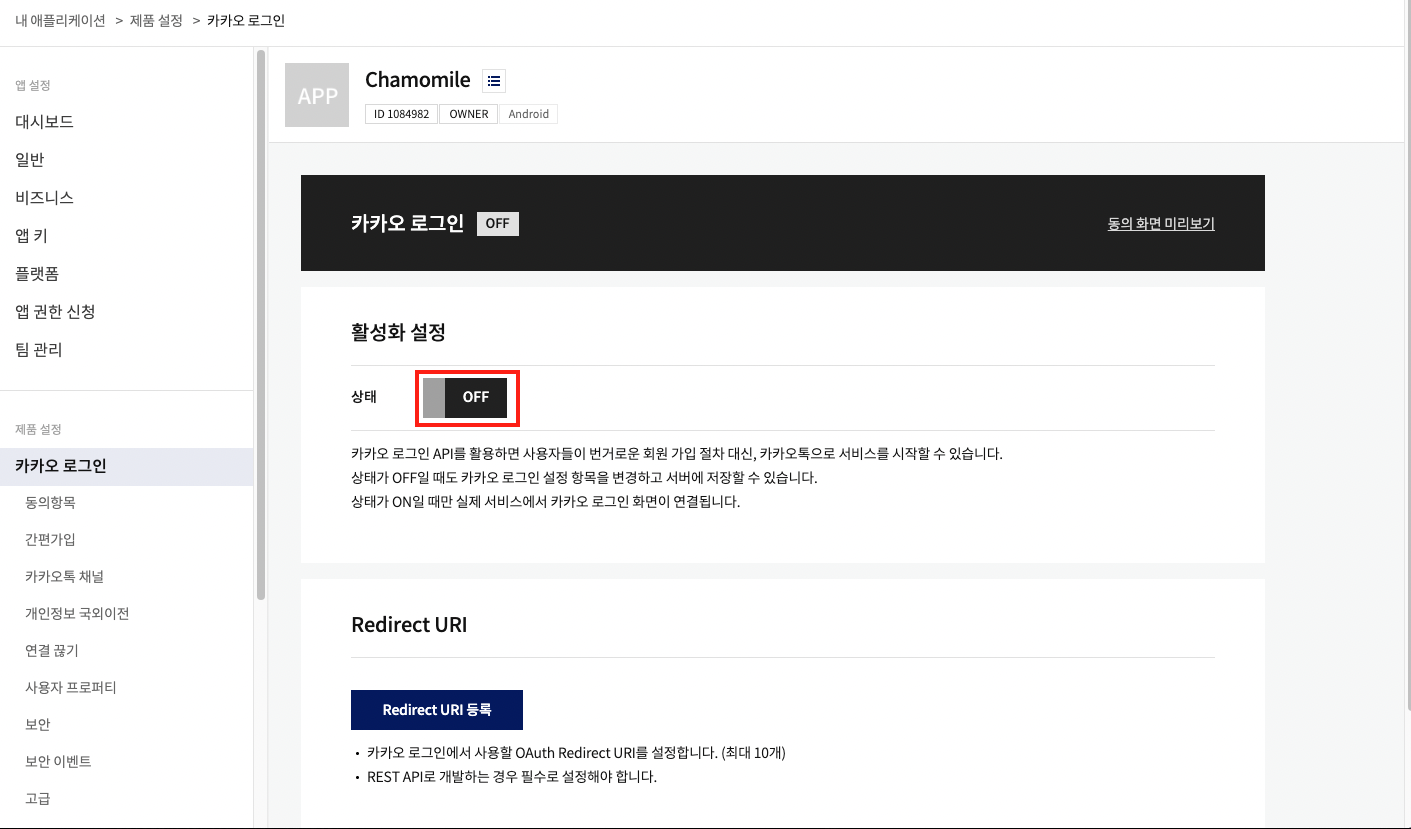Open the '간편가입' submenu item

[50, 539]
